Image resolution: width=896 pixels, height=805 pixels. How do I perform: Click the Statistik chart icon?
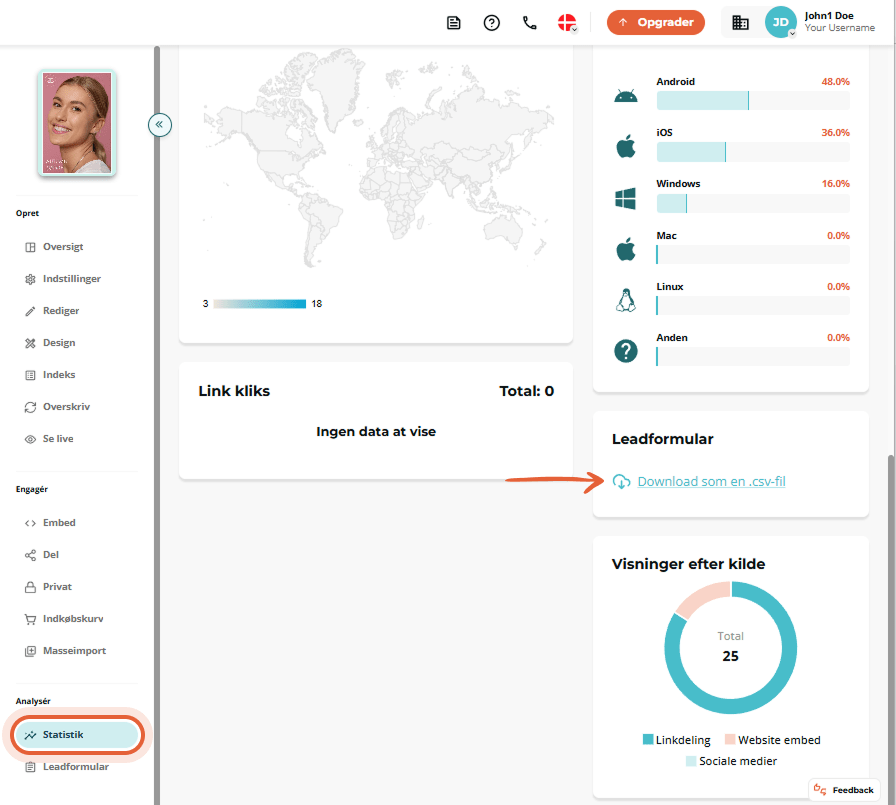pos(30,735)
